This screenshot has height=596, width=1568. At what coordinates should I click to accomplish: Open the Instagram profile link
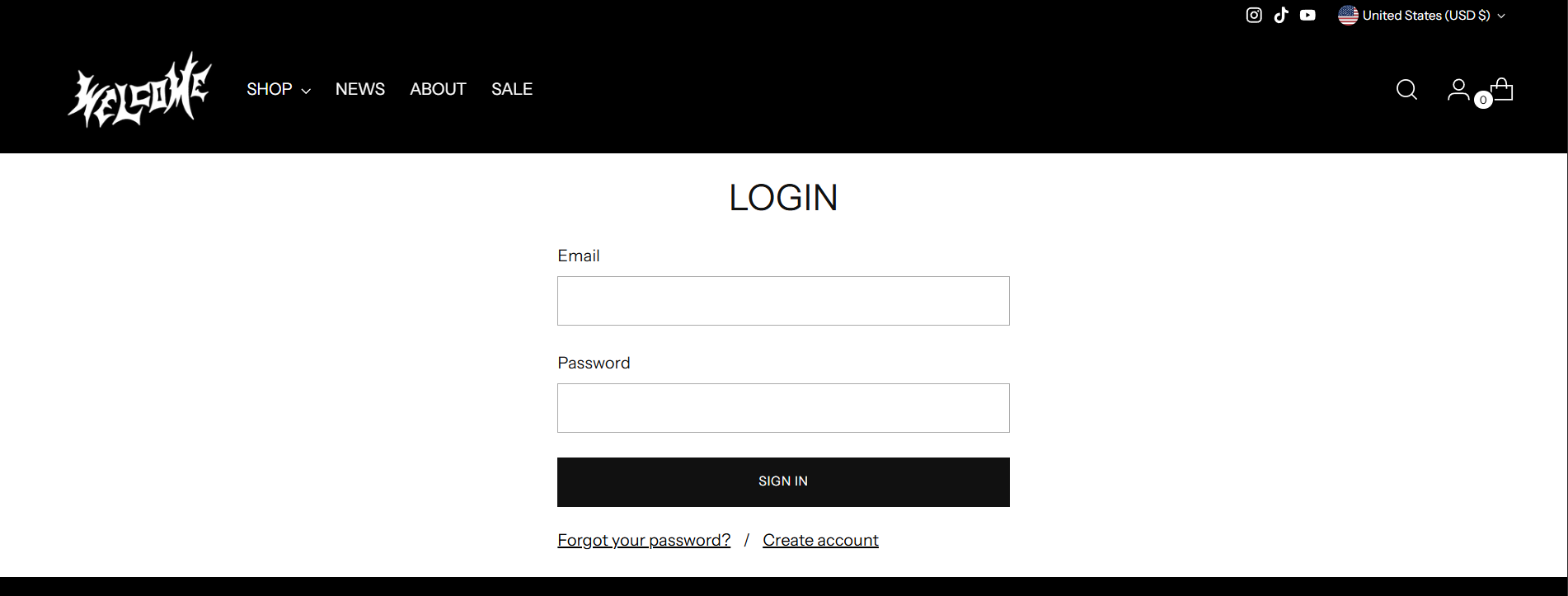tap(1254, 15)
